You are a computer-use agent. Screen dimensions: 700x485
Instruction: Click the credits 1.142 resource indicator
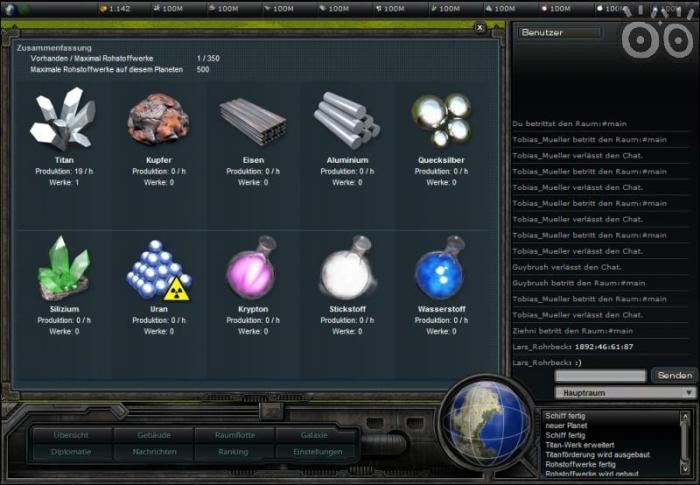point(116,8)
